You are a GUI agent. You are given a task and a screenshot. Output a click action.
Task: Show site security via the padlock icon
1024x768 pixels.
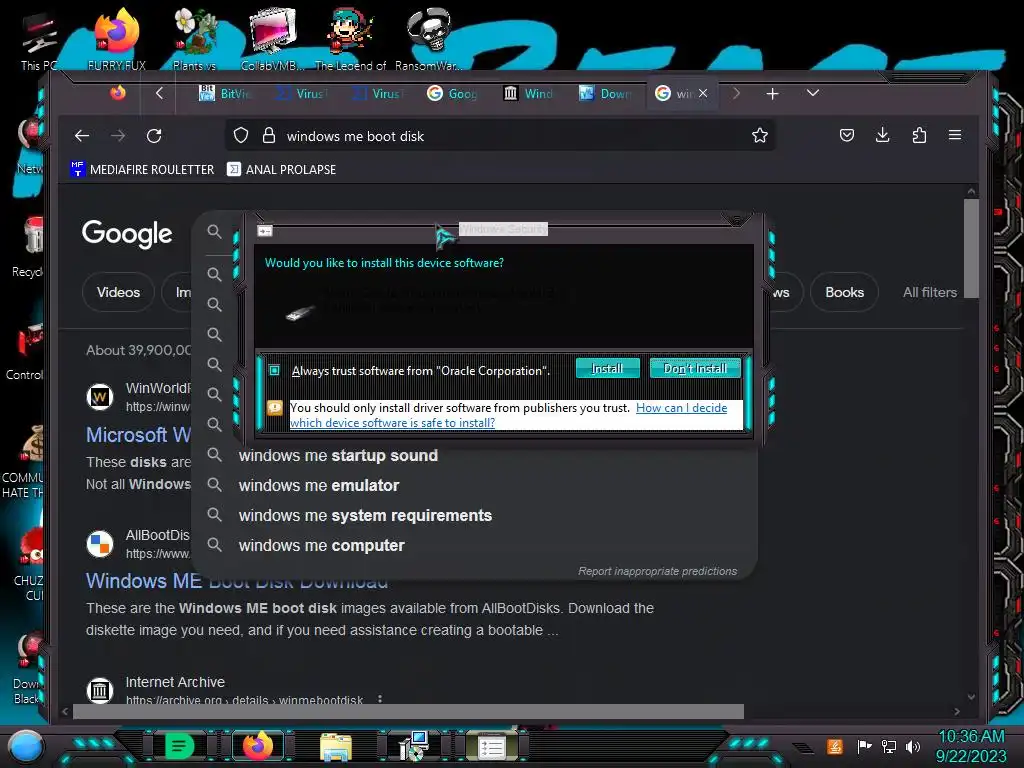point(268,135)
